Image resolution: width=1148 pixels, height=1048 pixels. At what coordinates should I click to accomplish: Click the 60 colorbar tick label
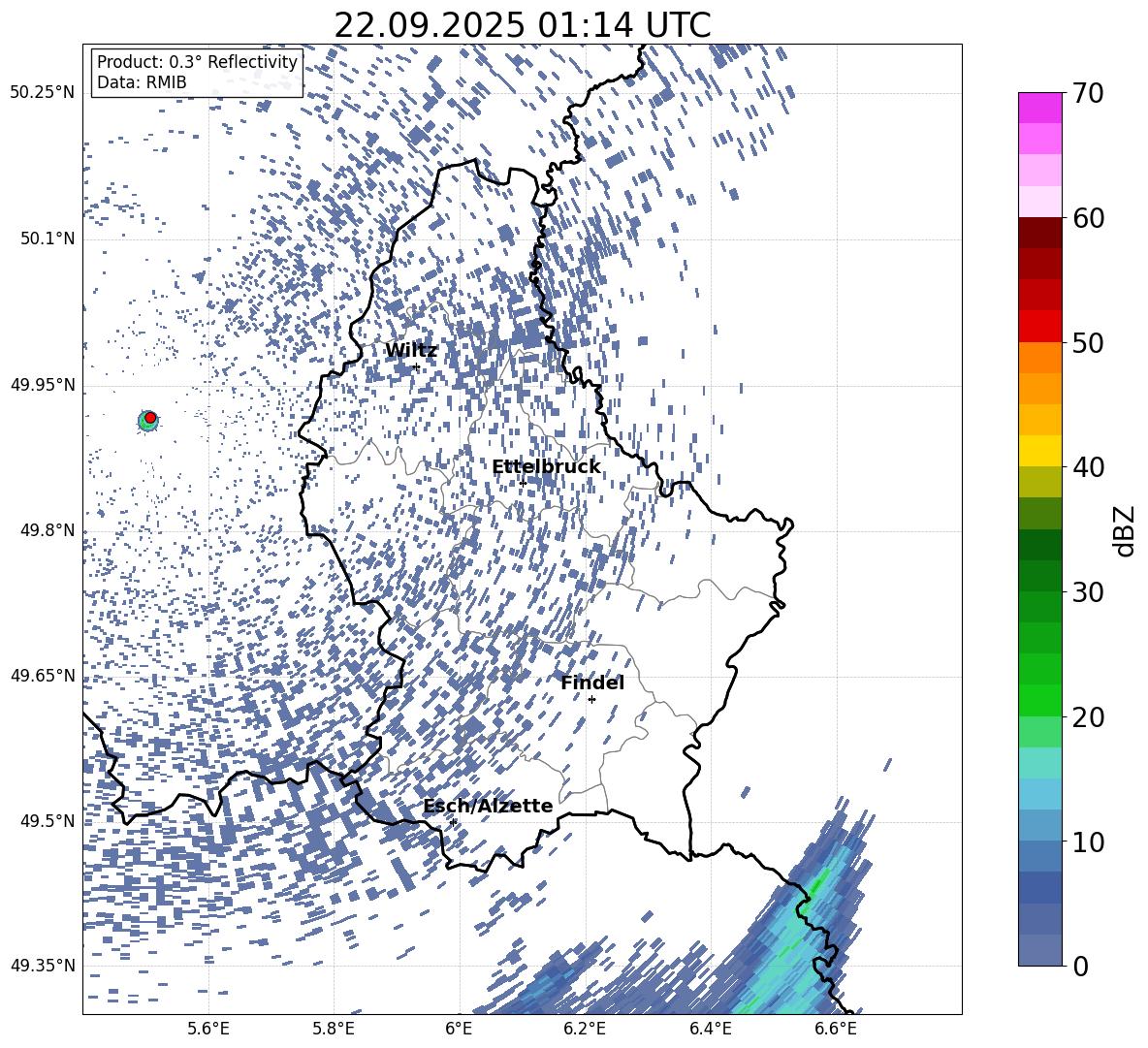point(1088,218)
